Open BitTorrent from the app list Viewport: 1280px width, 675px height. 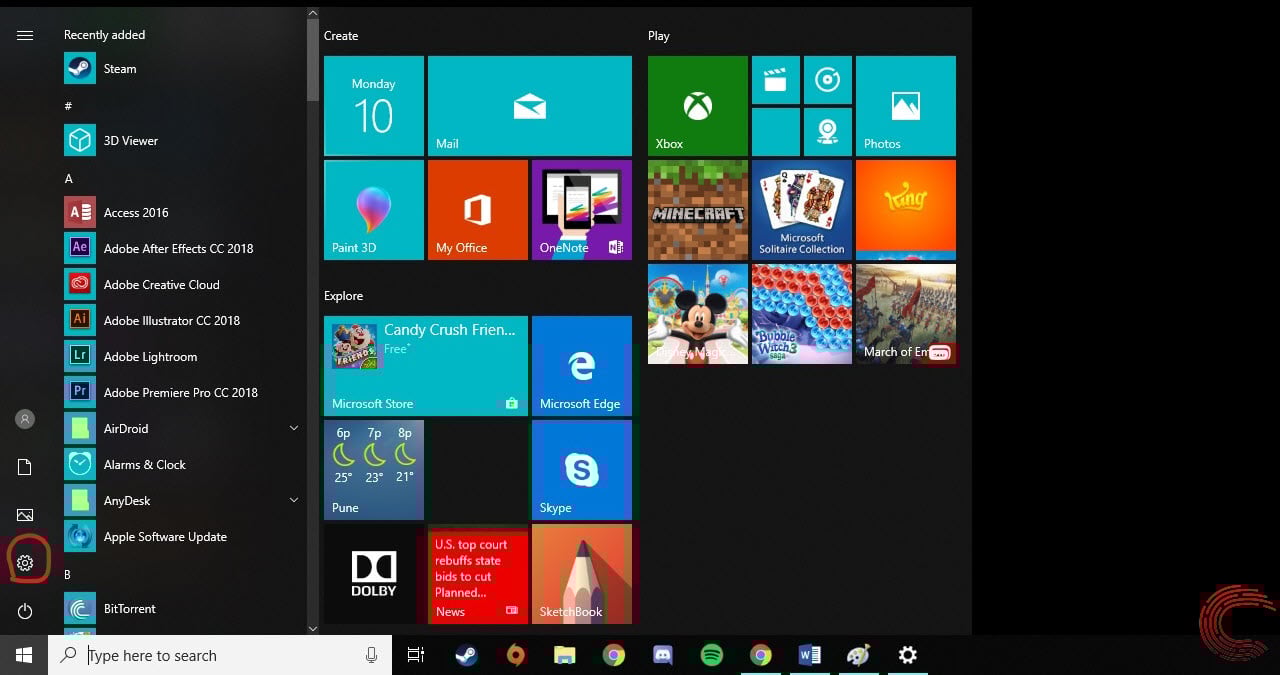click(180, 609)
